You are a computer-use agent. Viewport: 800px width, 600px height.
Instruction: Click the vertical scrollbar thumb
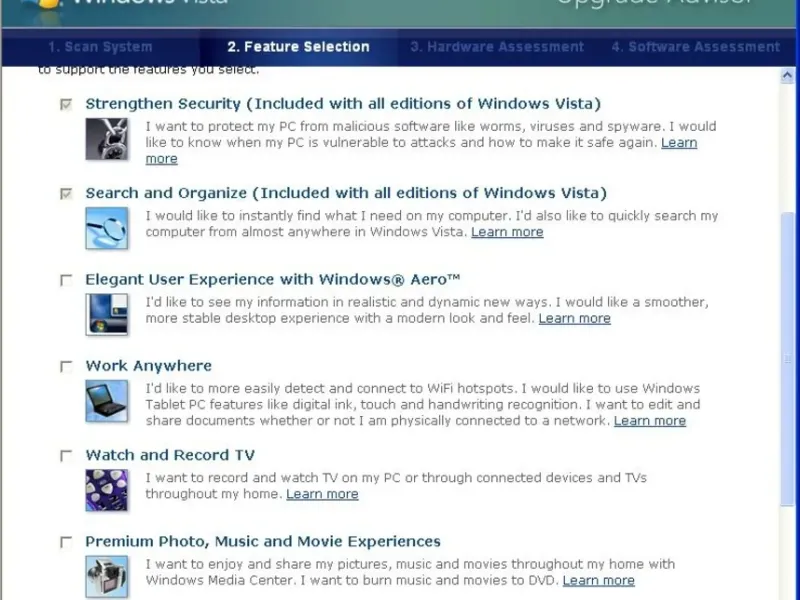point(787,359)
